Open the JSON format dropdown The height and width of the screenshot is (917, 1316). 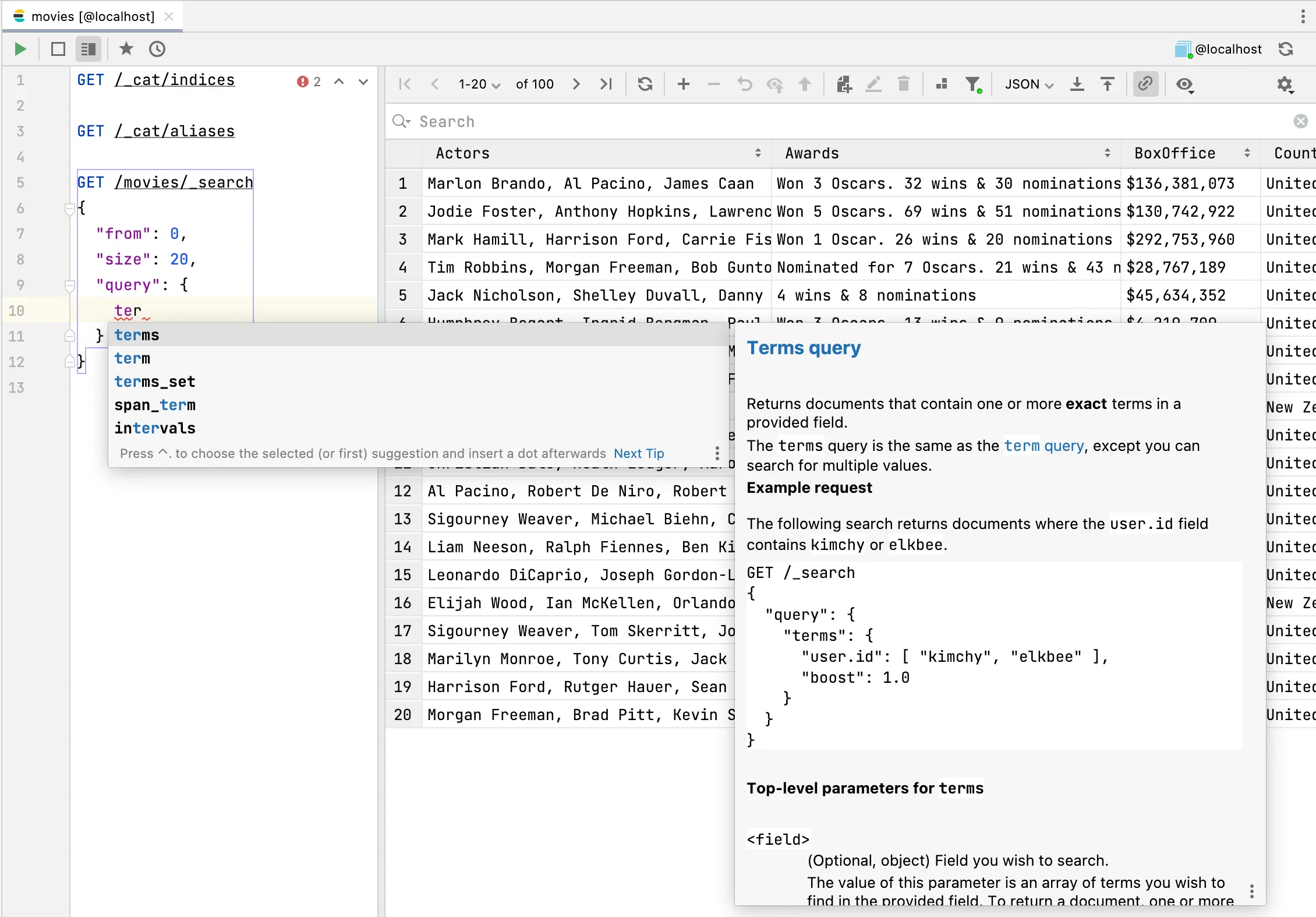(1028, 84)
